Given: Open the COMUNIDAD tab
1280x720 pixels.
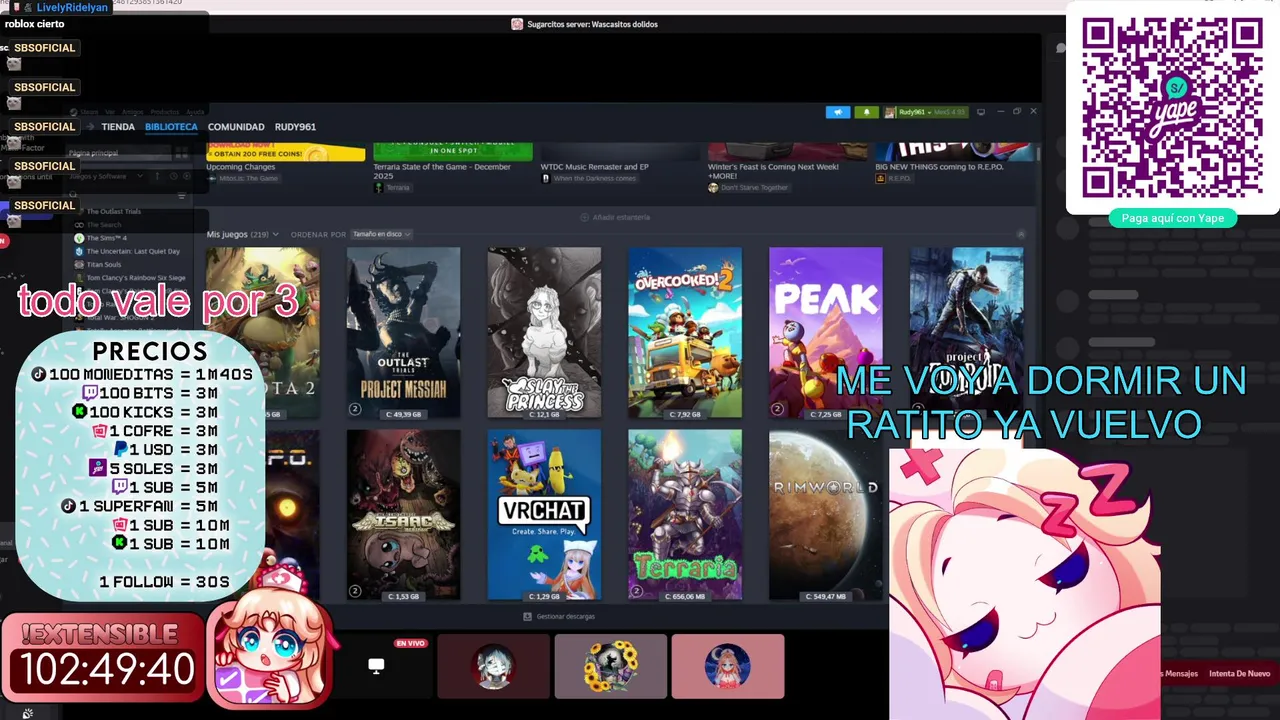Looking at the screenshot, I should (x=236, y=127).
